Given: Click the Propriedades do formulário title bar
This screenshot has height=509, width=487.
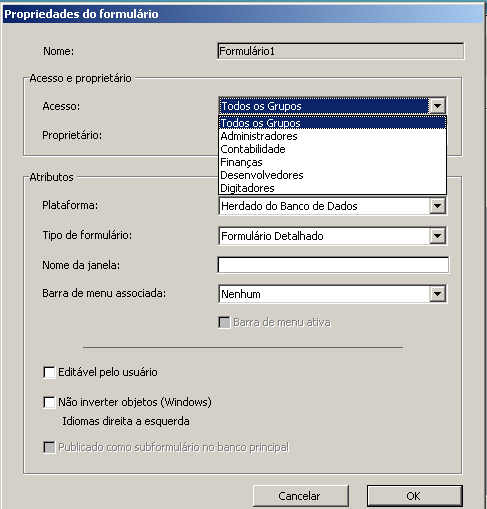Looking at the screenshot, I should pos(243,14).
